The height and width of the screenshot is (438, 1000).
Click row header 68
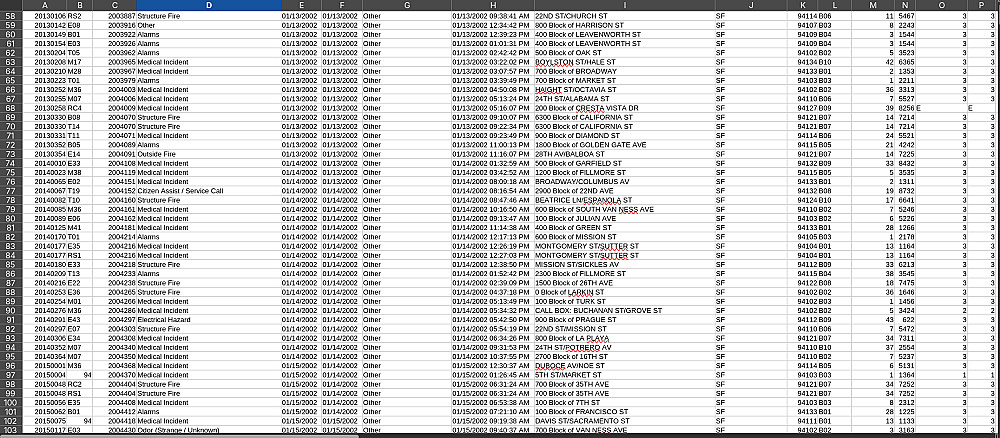pos(11,108)
